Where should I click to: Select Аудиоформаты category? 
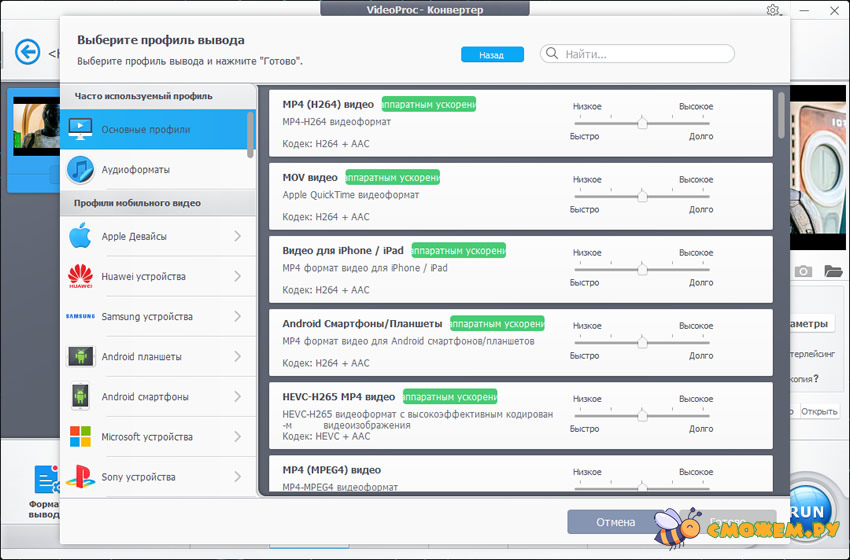pos(158,169)
